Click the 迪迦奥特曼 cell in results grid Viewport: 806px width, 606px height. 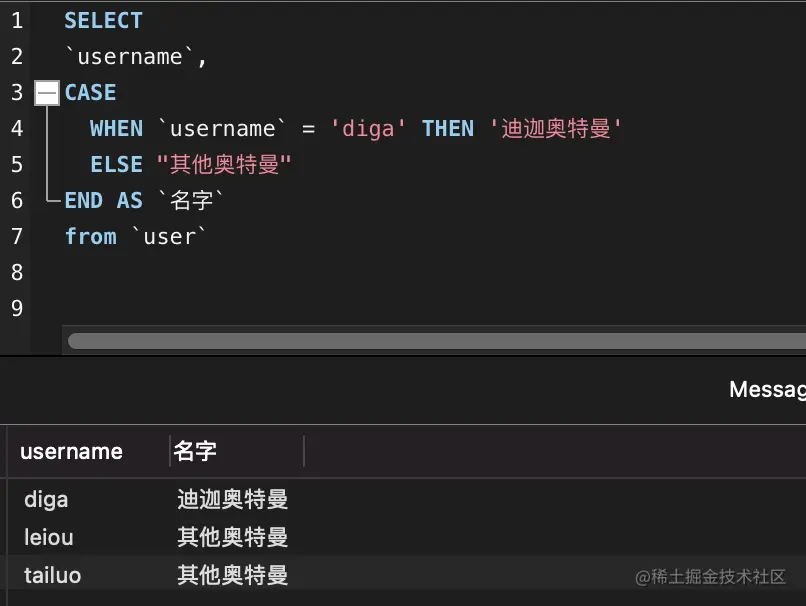233,499
